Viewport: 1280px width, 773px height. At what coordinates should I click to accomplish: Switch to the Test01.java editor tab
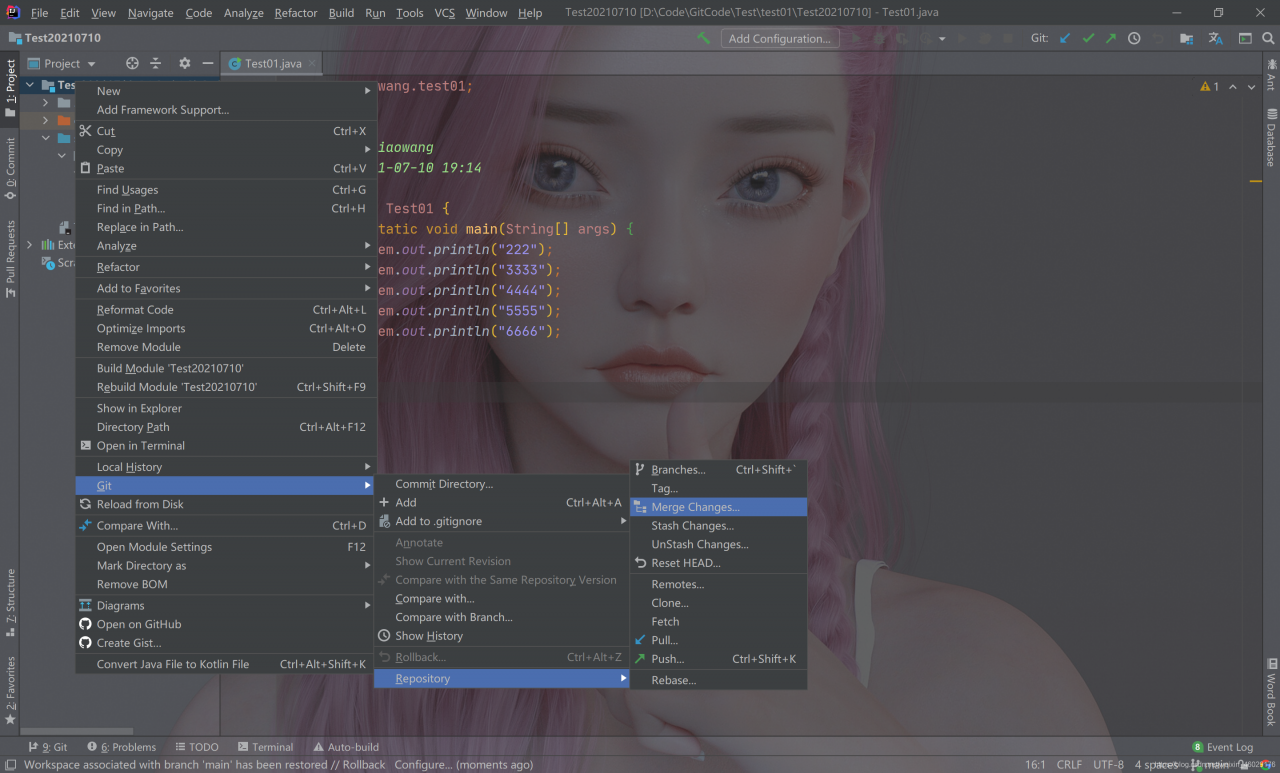click(272, 63)
